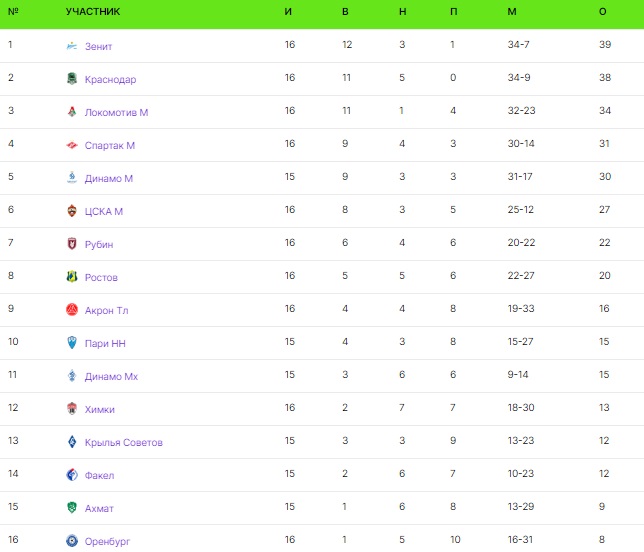Click the Rostov club crest icon
This screenshot has height=552, width=644.
(x=71, y=277)
